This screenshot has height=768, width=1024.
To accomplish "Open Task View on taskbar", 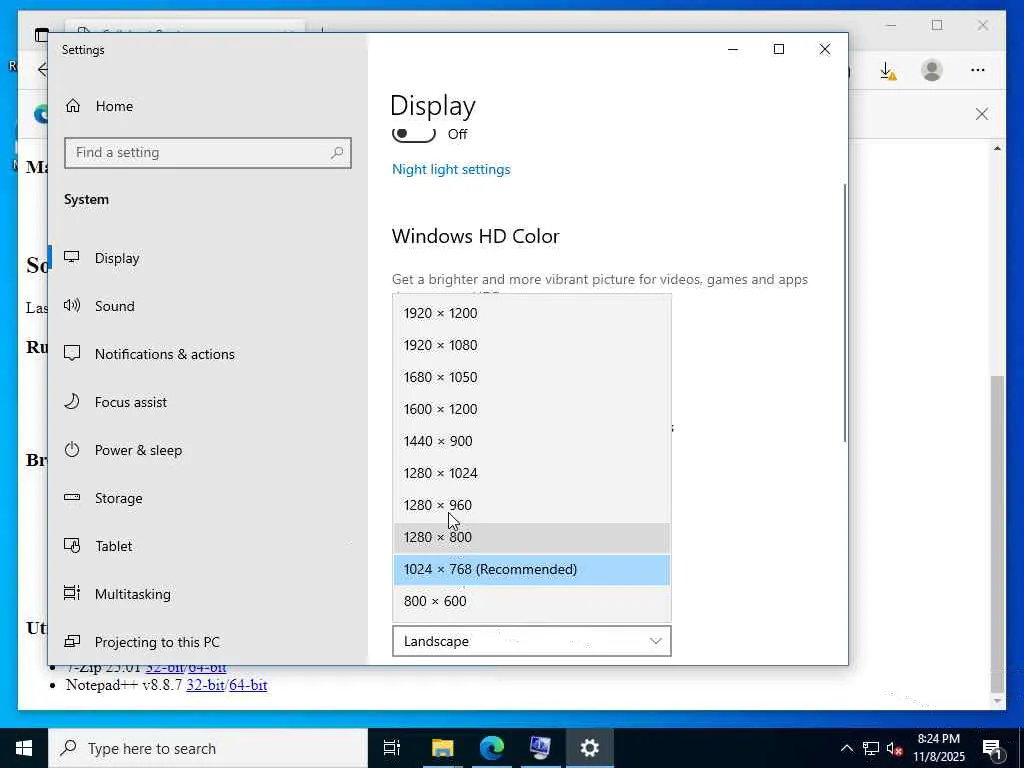I will 392,748.
